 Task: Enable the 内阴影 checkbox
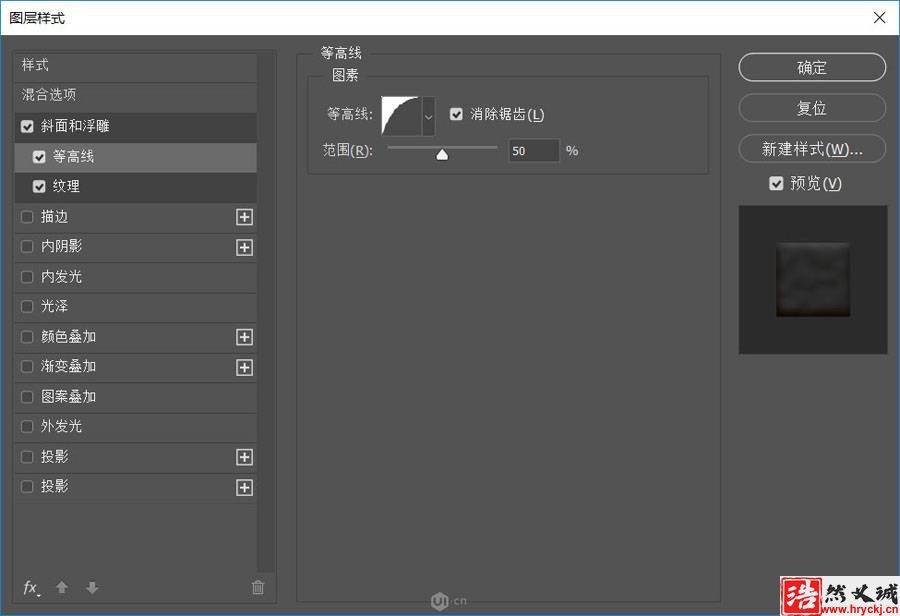click(x=27, y=247)
